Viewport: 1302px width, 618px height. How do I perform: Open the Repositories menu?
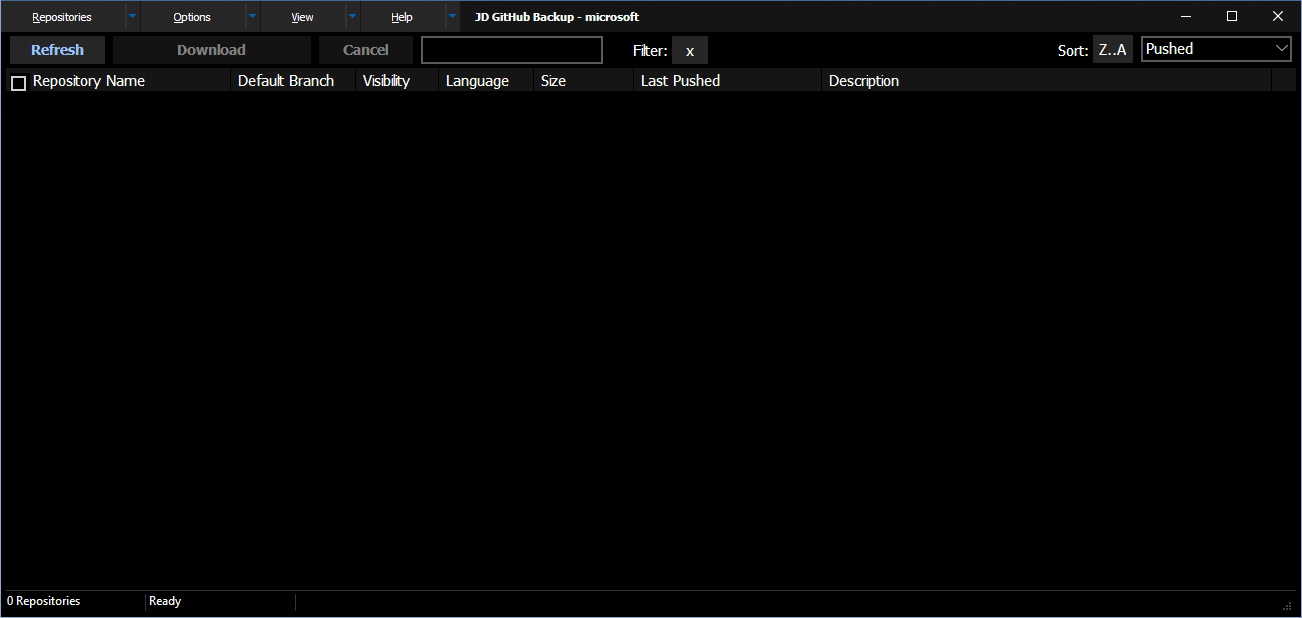(x=62, y=17)
